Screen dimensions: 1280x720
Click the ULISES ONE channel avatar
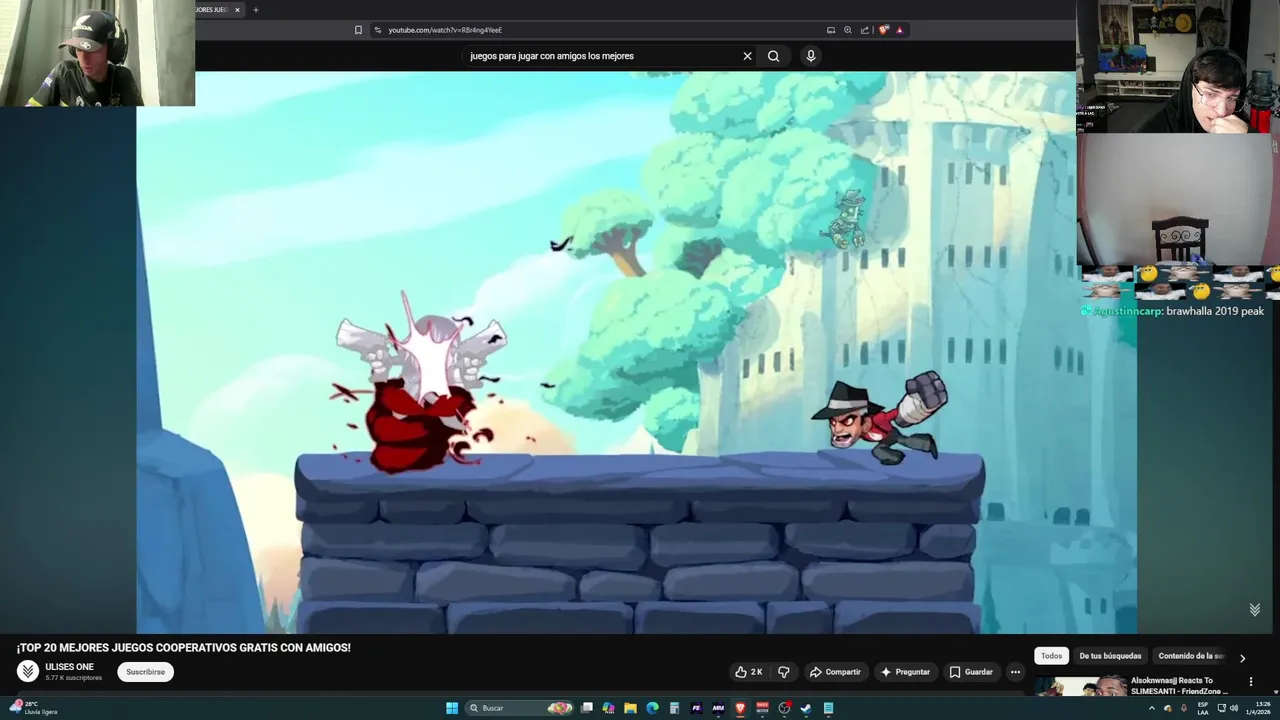(28, 671)
